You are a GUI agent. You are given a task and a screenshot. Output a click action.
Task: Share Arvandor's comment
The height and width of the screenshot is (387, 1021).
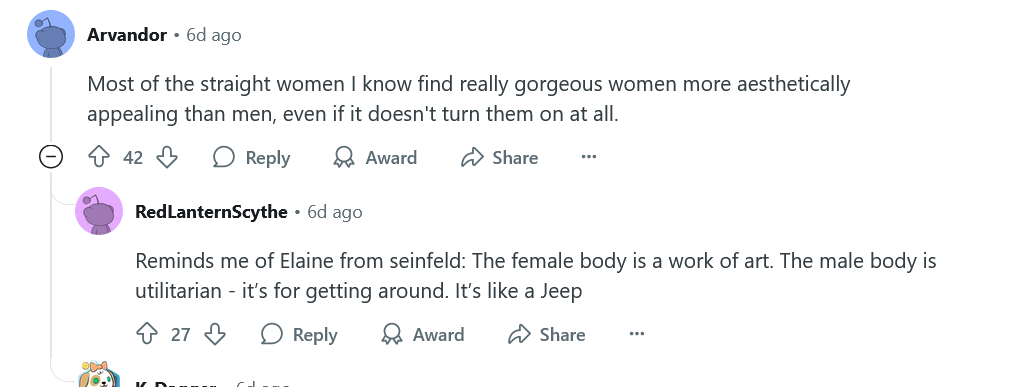(x=499, y=157)
